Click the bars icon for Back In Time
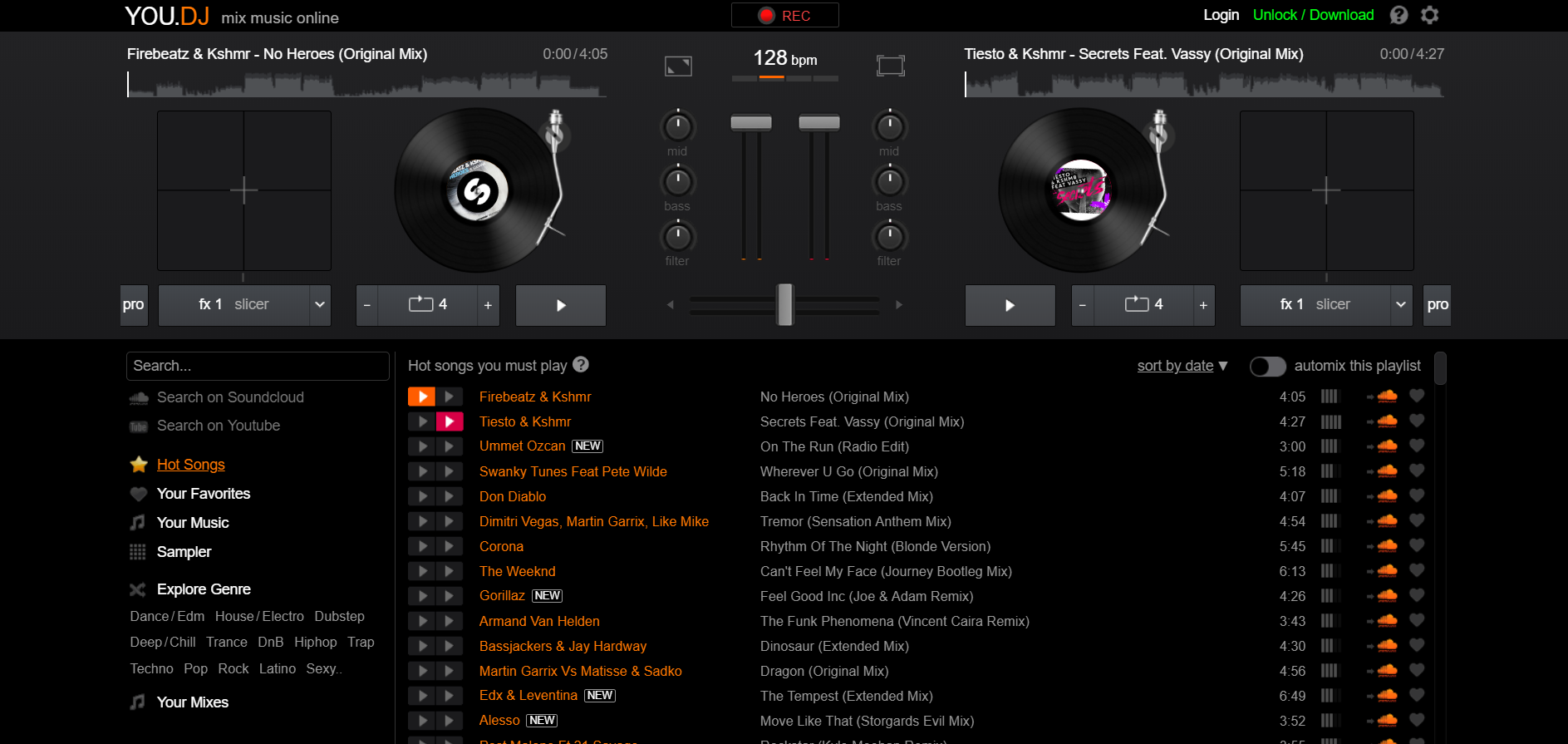Screen dimensions: 1568x744 coord(1330,496)
